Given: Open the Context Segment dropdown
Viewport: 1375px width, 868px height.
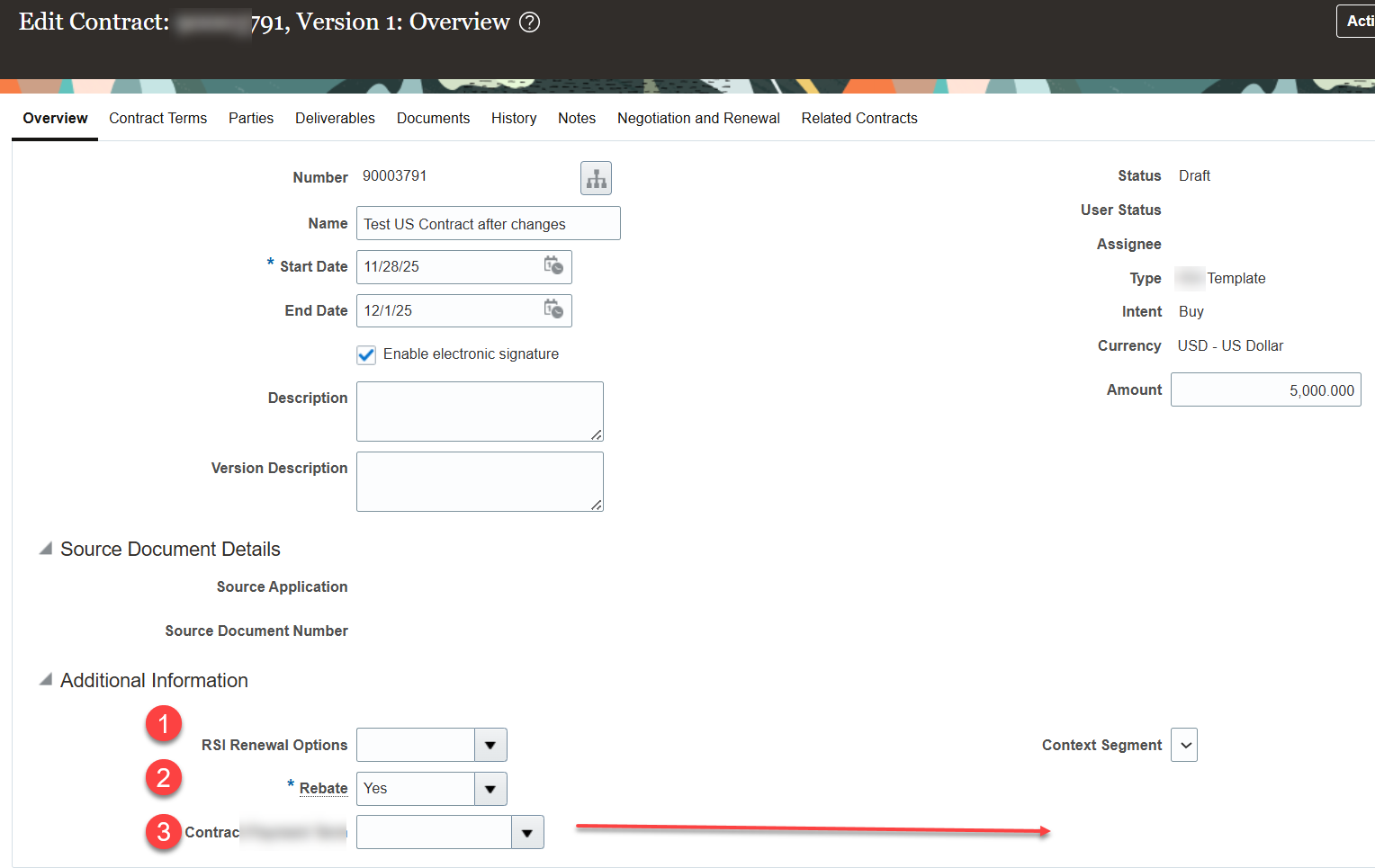Looking at the screenshot, I should pyautogui.click(x=1184, y=745).
